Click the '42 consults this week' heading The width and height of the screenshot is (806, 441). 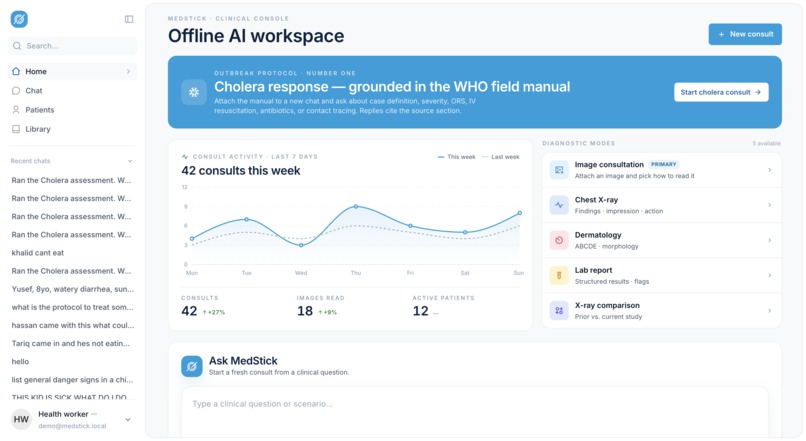pos(241,171)
